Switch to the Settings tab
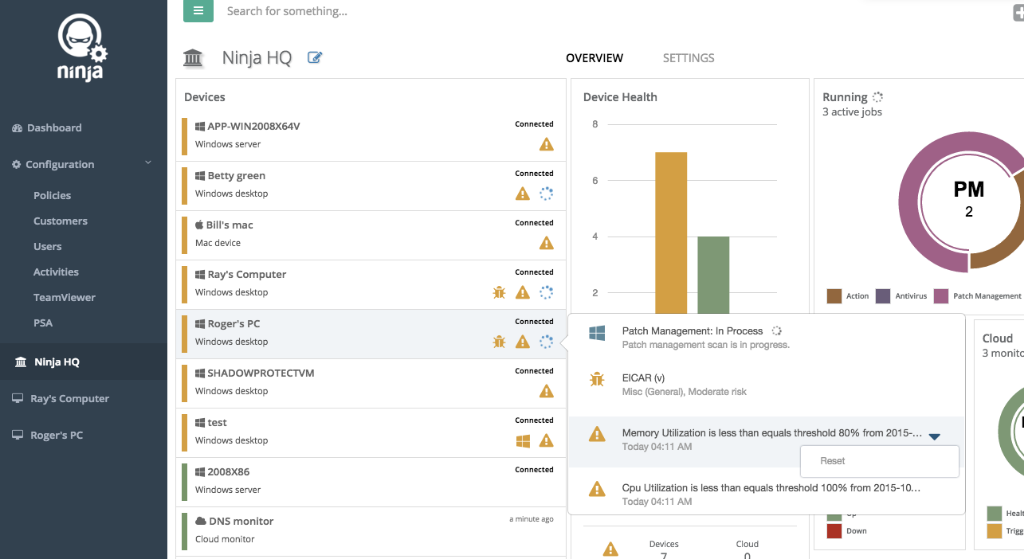The width and height of the screenshot is (1024, 559). (688, 58)
